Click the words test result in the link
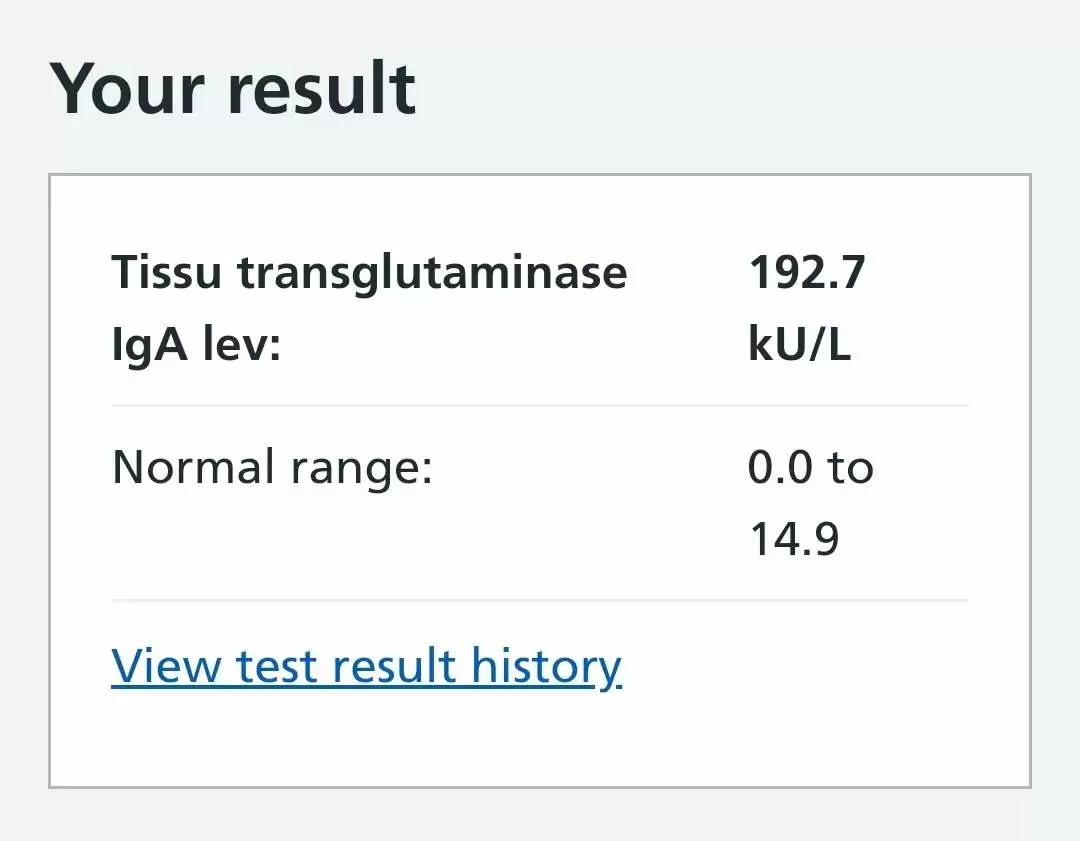This screenshot has height=841, width=1080. click(x=346, y=667)
